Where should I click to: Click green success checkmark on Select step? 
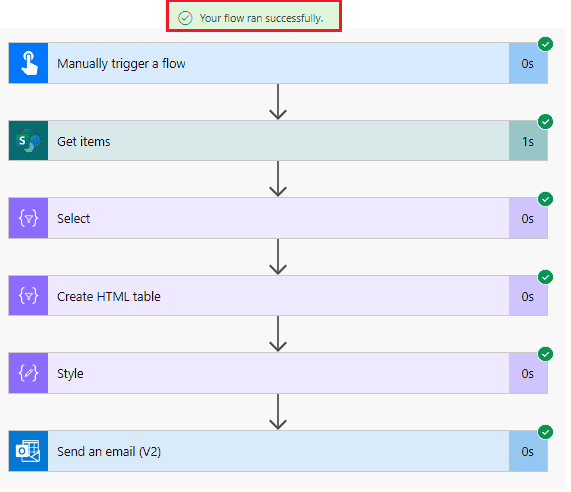(x=545, y=199)
